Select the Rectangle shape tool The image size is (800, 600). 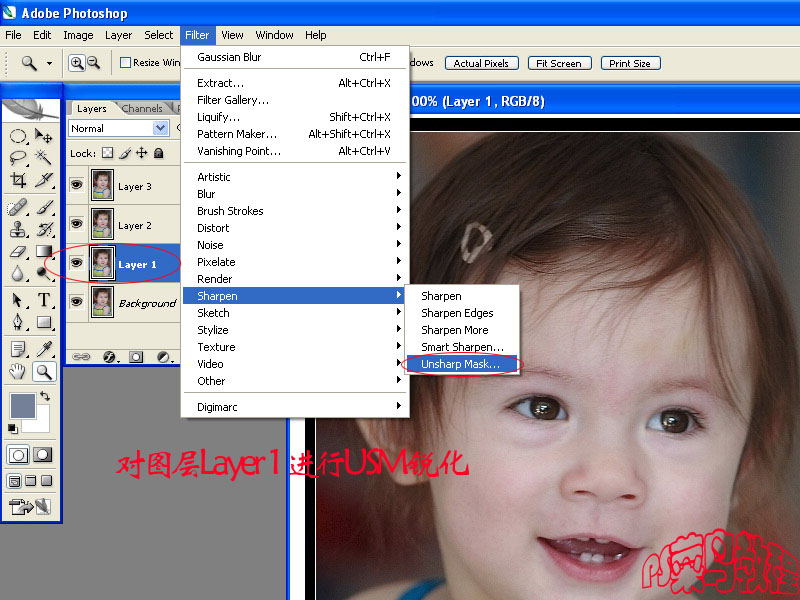pos(44,322)
